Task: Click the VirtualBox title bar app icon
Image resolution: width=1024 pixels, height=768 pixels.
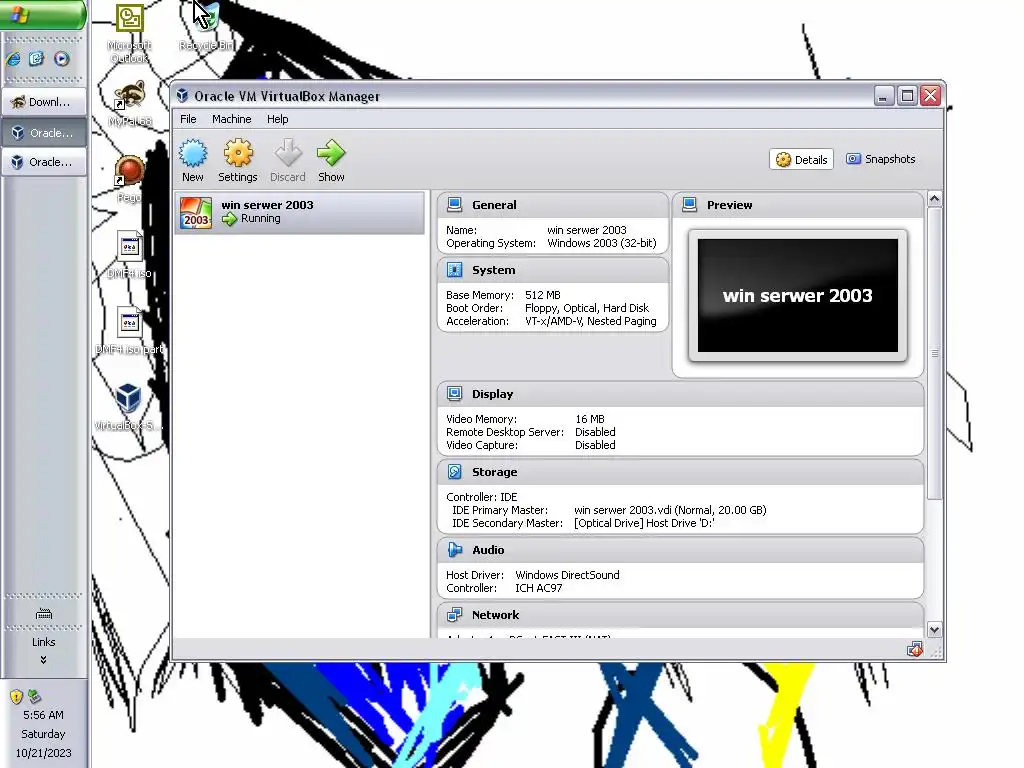Action: [x=183, y=96]
